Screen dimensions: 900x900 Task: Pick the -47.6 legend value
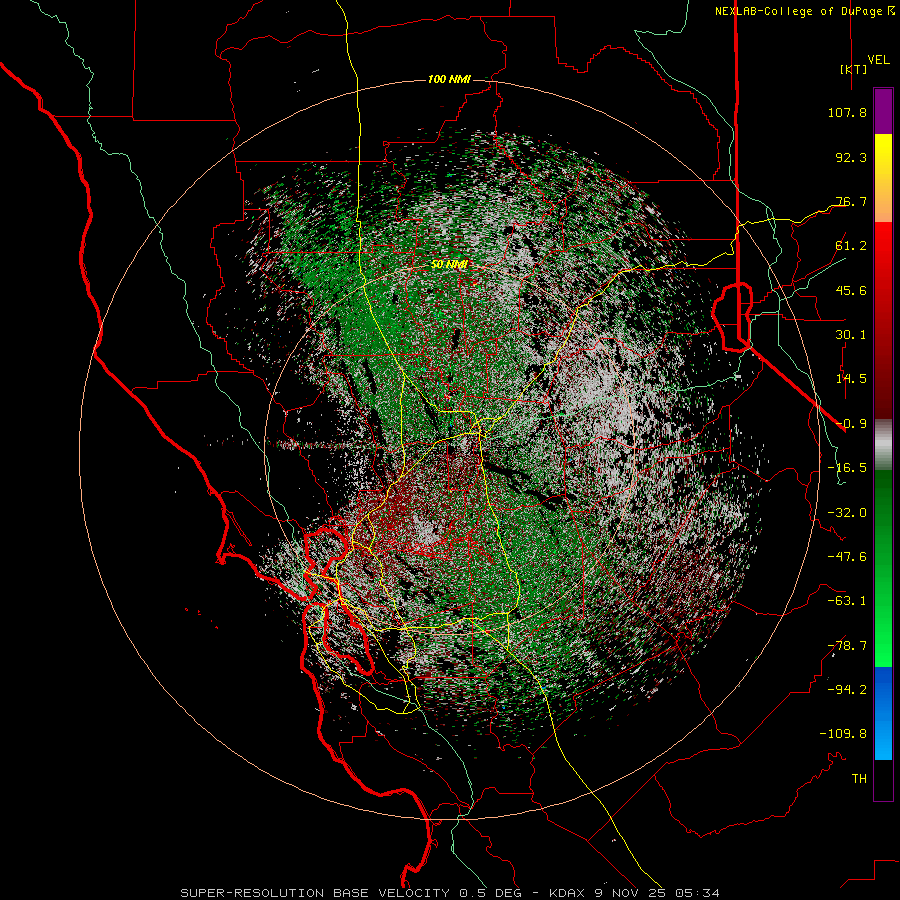(847, 557)
